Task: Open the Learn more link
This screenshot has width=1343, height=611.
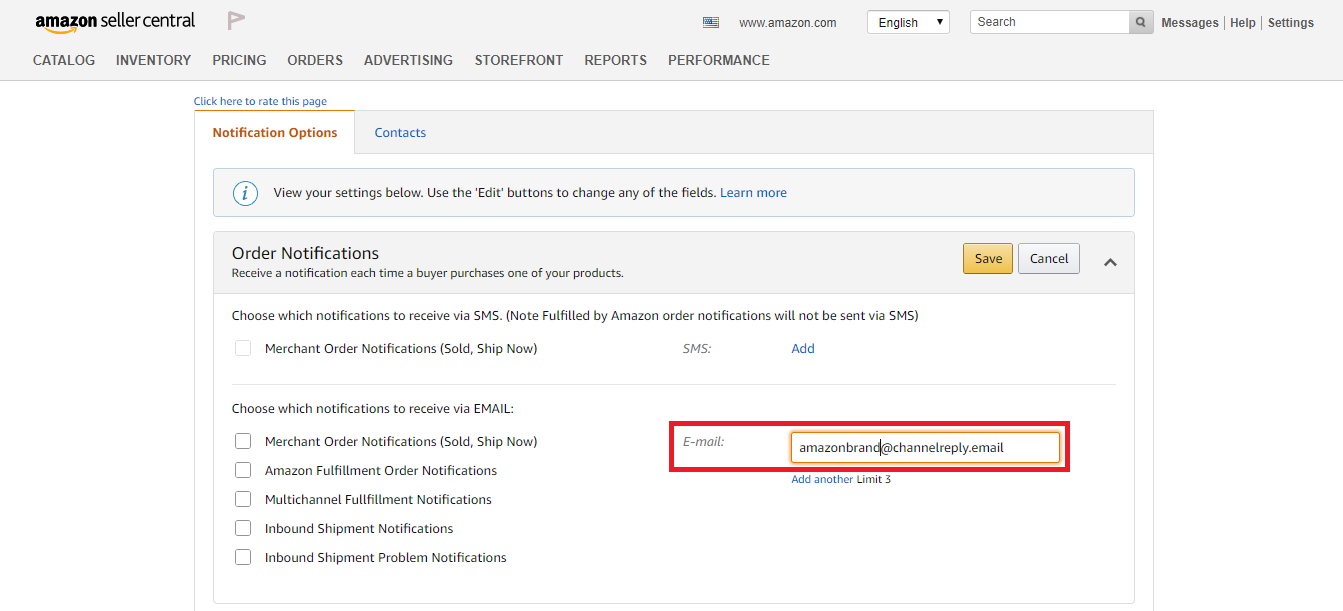Action: (x=753, y=192)
